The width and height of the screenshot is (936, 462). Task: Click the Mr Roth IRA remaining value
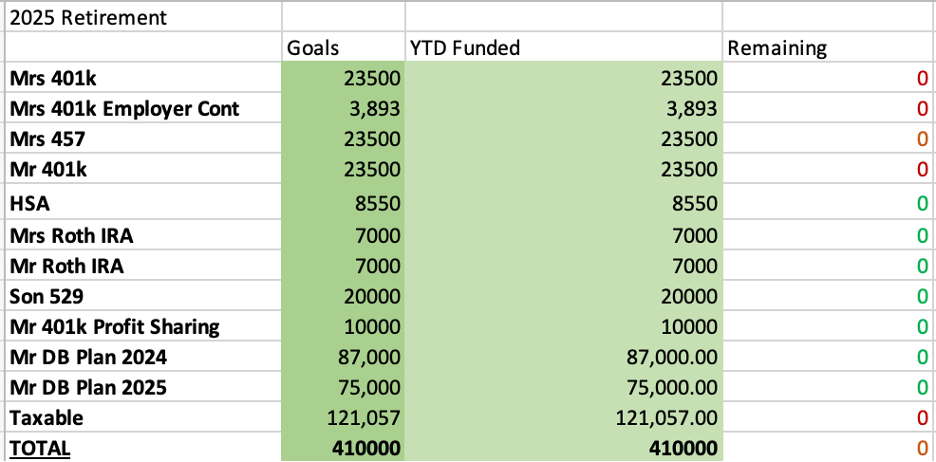click(x=922, y=267)
